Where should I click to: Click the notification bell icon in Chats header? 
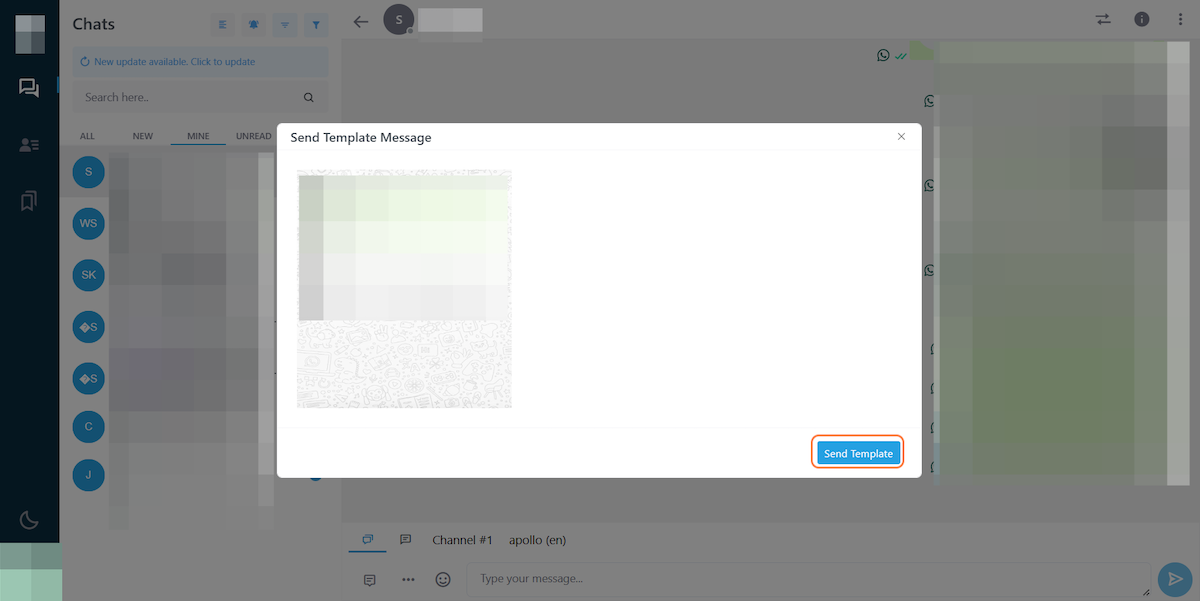tap(254, 24)
